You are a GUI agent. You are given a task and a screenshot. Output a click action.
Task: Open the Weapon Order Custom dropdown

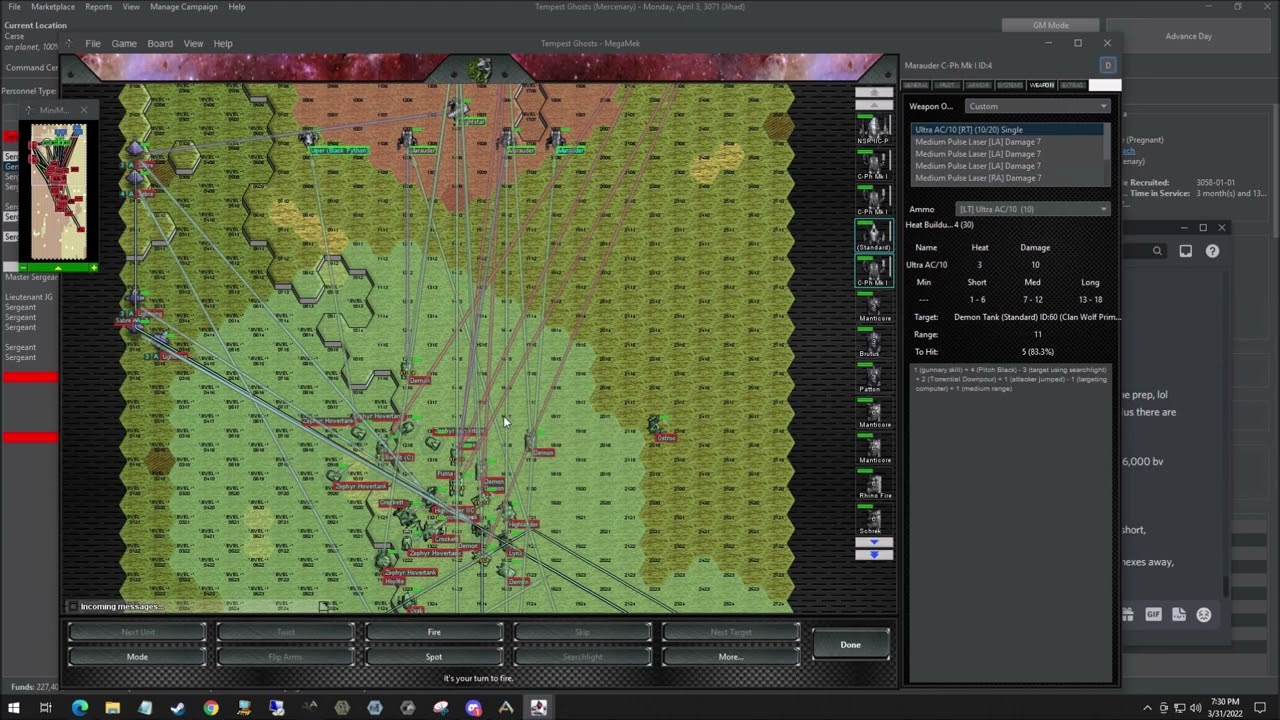pyautogui.click(x=1037, y=106)
